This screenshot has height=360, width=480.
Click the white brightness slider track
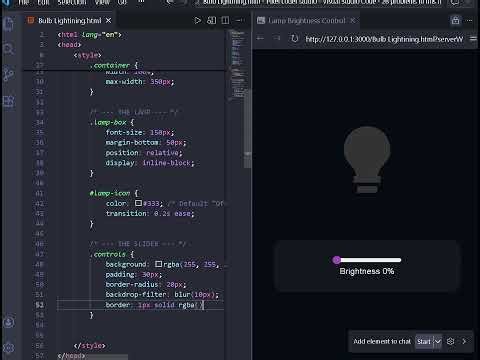click(x=371, y=260)
